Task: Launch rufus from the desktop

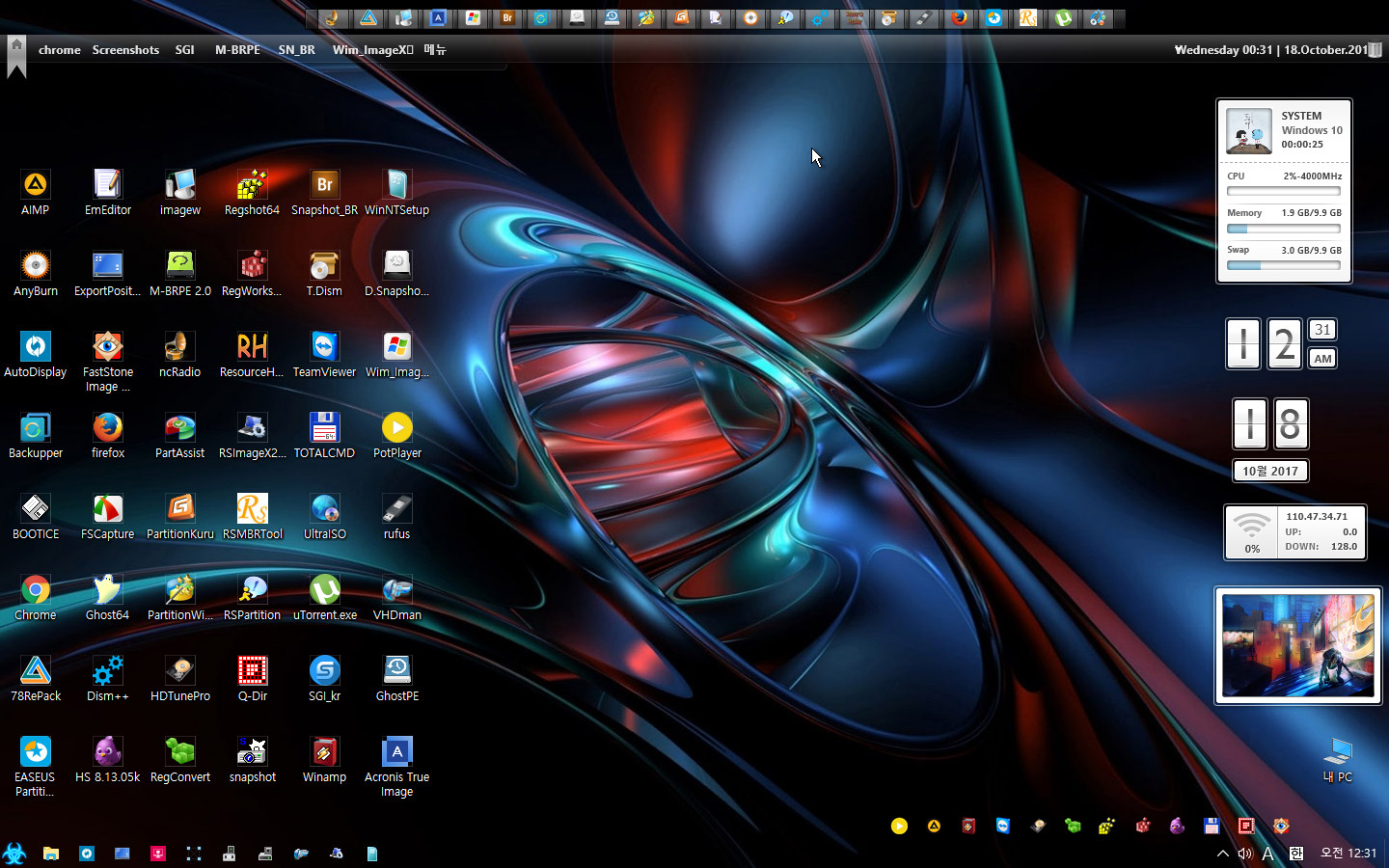Action: pyautogui.click(x=396, y=516)
